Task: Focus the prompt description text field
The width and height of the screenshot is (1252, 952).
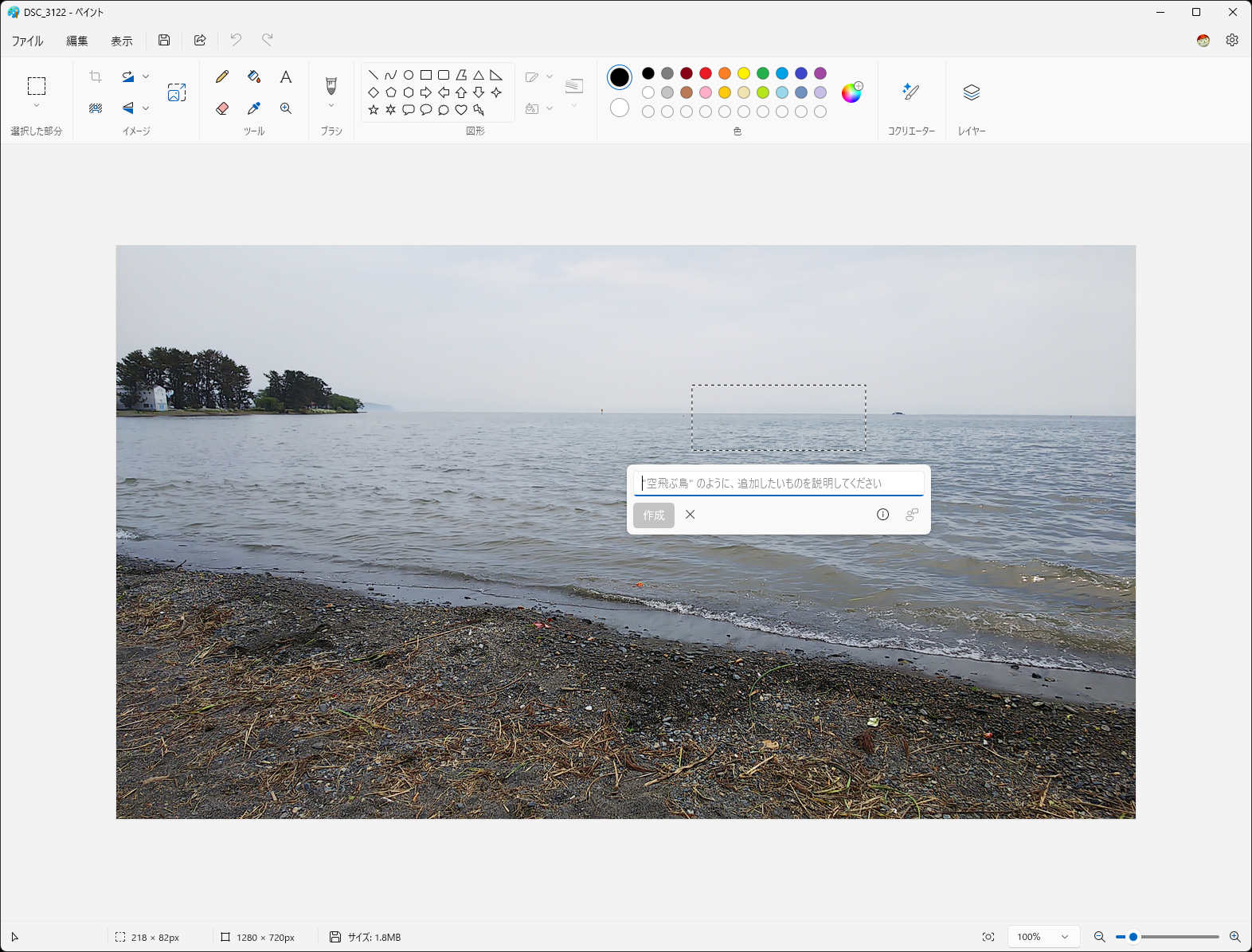Action: (x=779, y=484)
